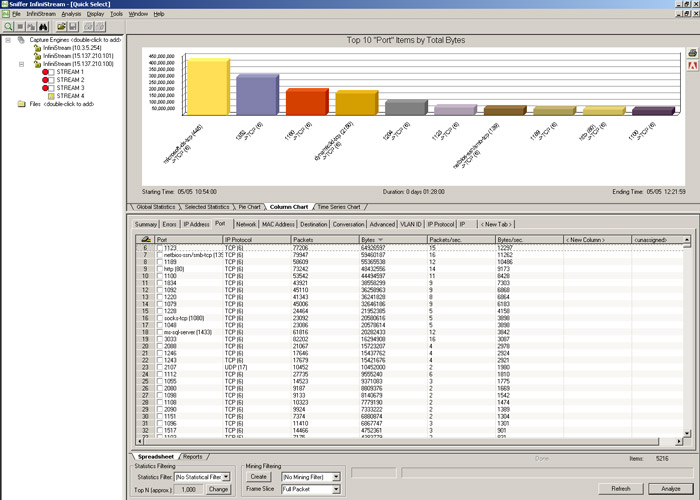700x500 pixels.
Task: Click the app icon in the menu bar
Action: (5, 14)
